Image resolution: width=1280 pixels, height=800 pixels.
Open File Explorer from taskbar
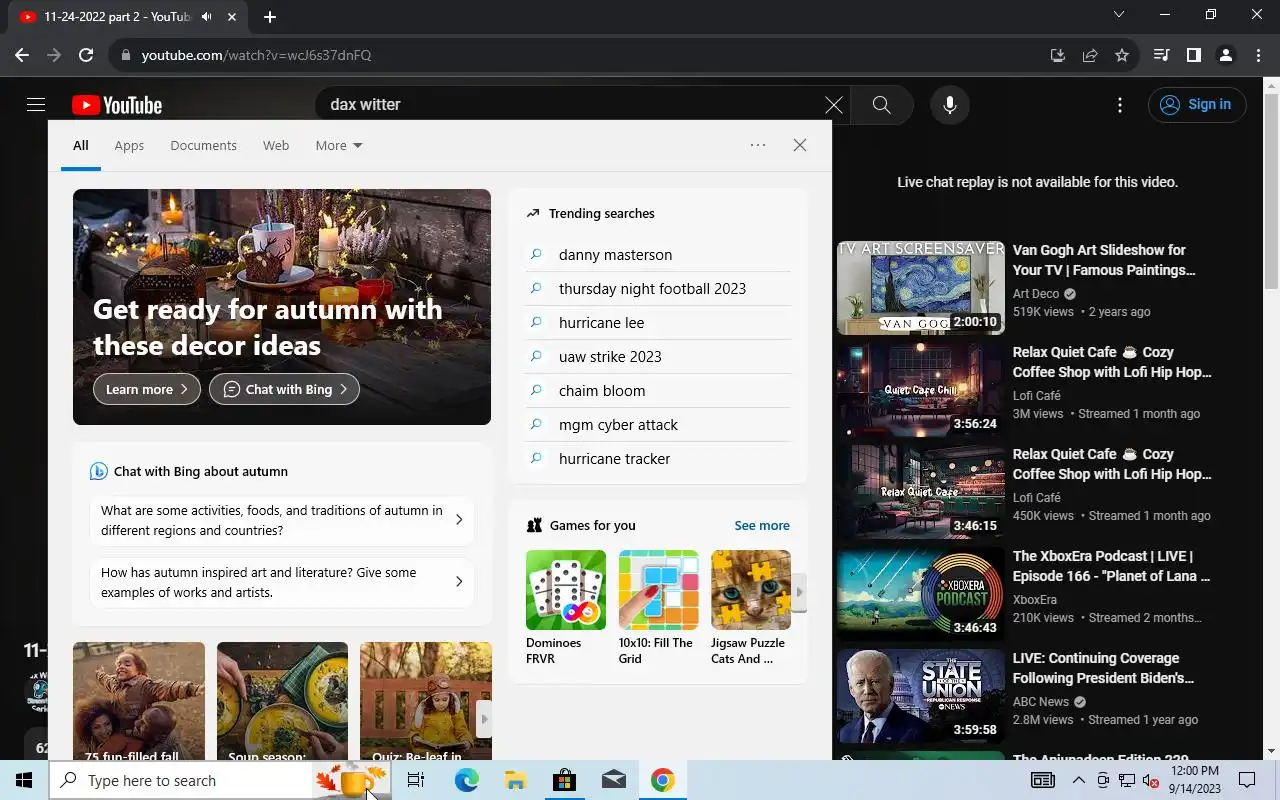(x=515, y=780)
